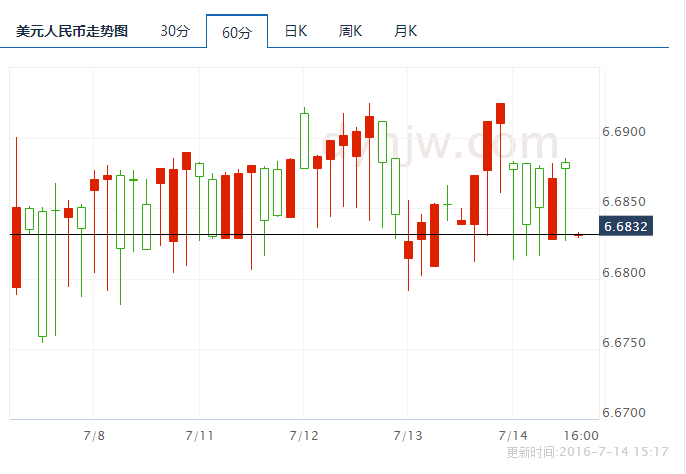
Task: Click the 7/12 date label
Action: [304, 436]
